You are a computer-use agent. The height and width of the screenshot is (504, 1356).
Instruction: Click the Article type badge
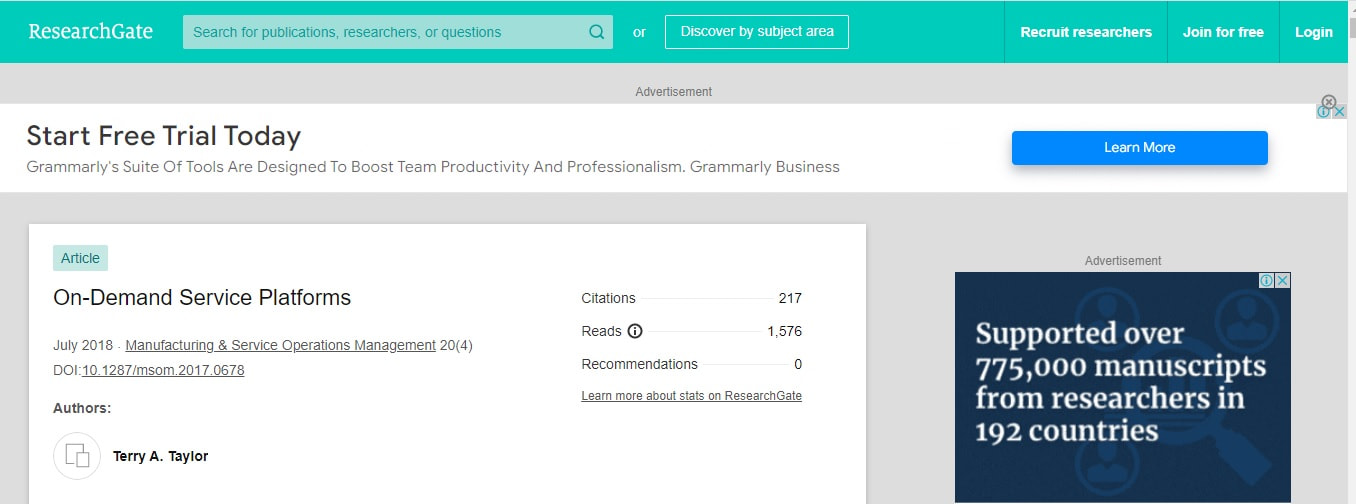[80, 258]
